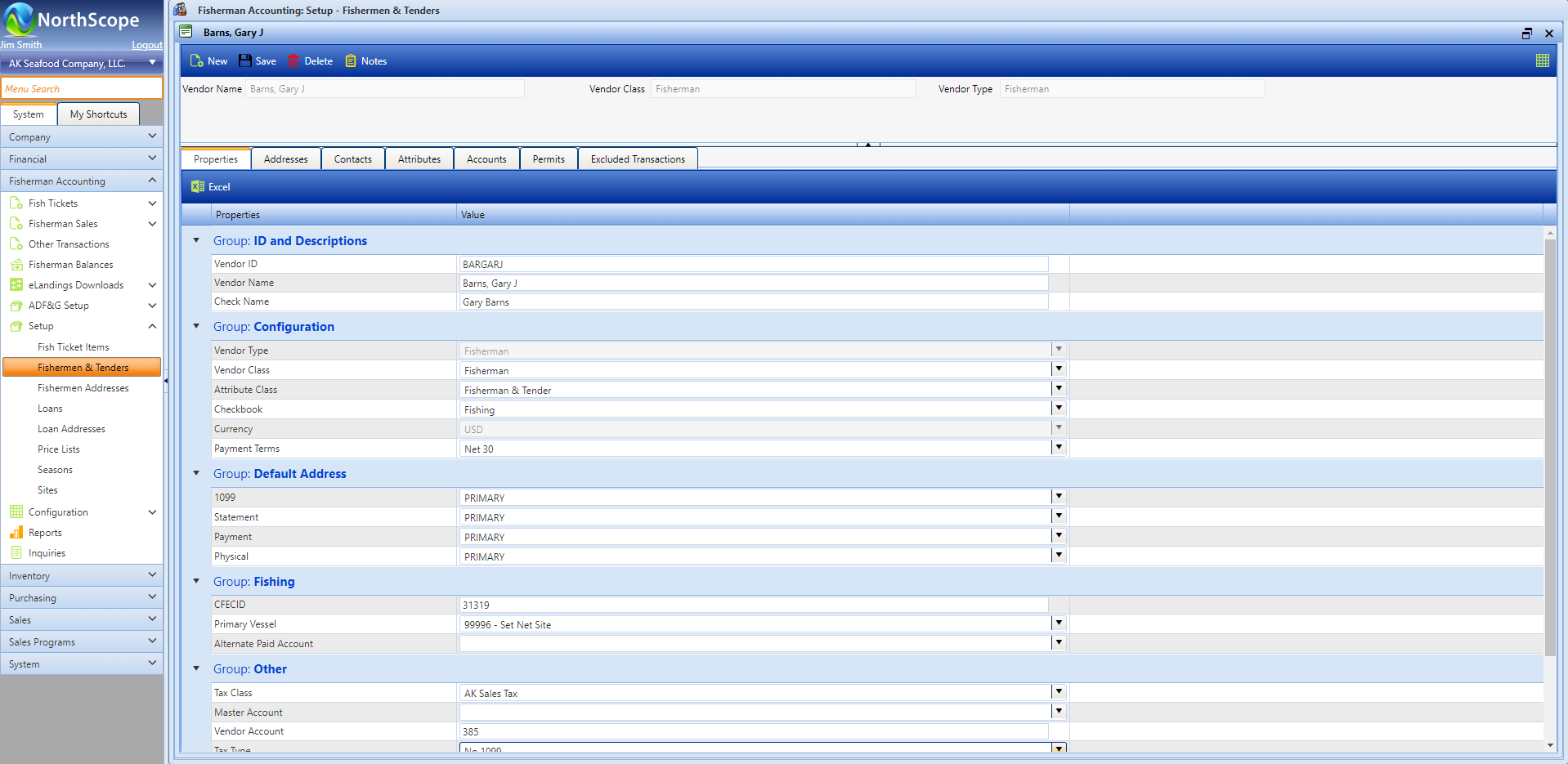This screenshot has height=764, width=1568.
Task: Click the Menu Search input field
Action: (82, 88)
